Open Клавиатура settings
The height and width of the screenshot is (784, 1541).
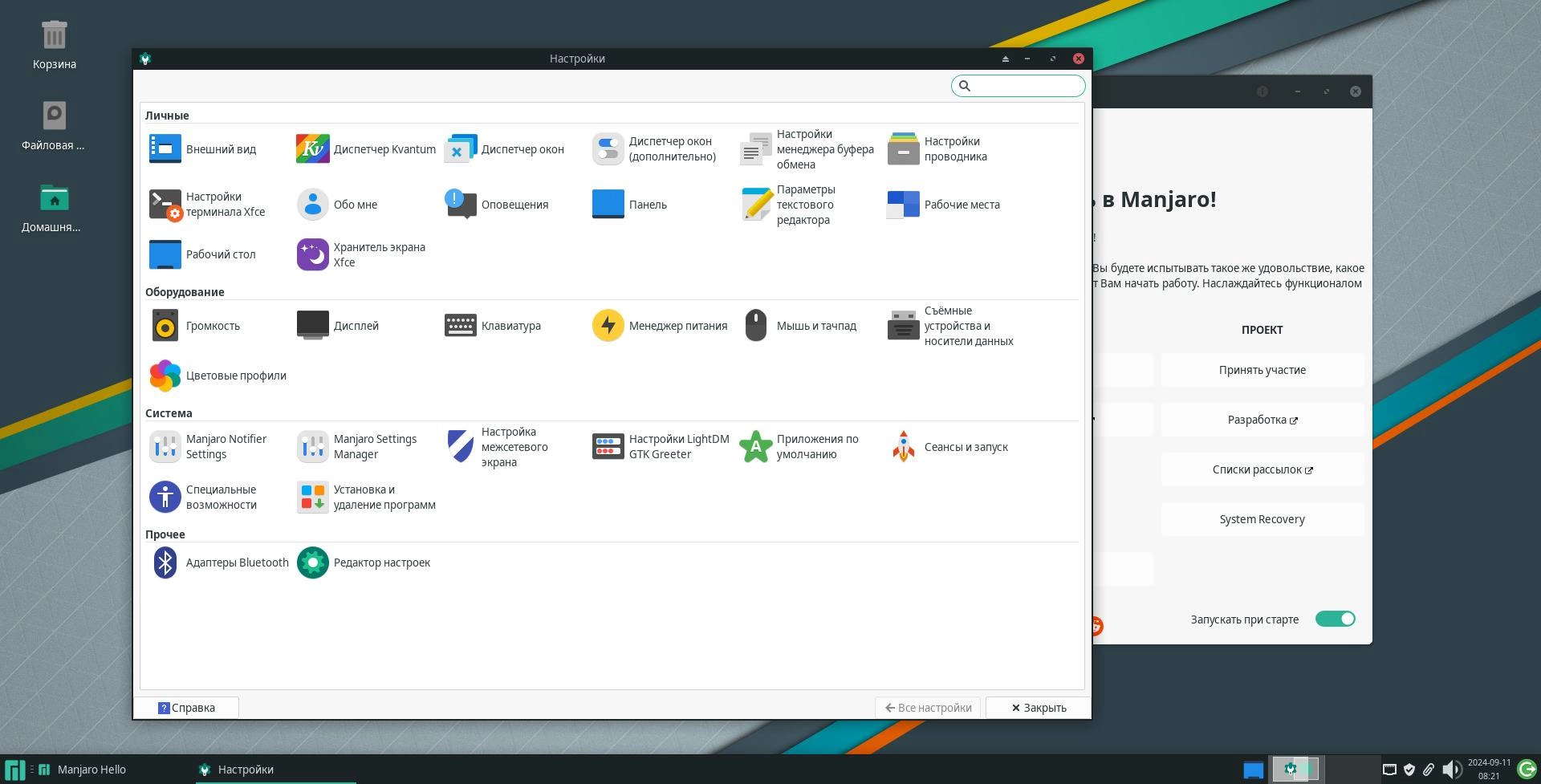pyautogui.click(x=493, y=326)
